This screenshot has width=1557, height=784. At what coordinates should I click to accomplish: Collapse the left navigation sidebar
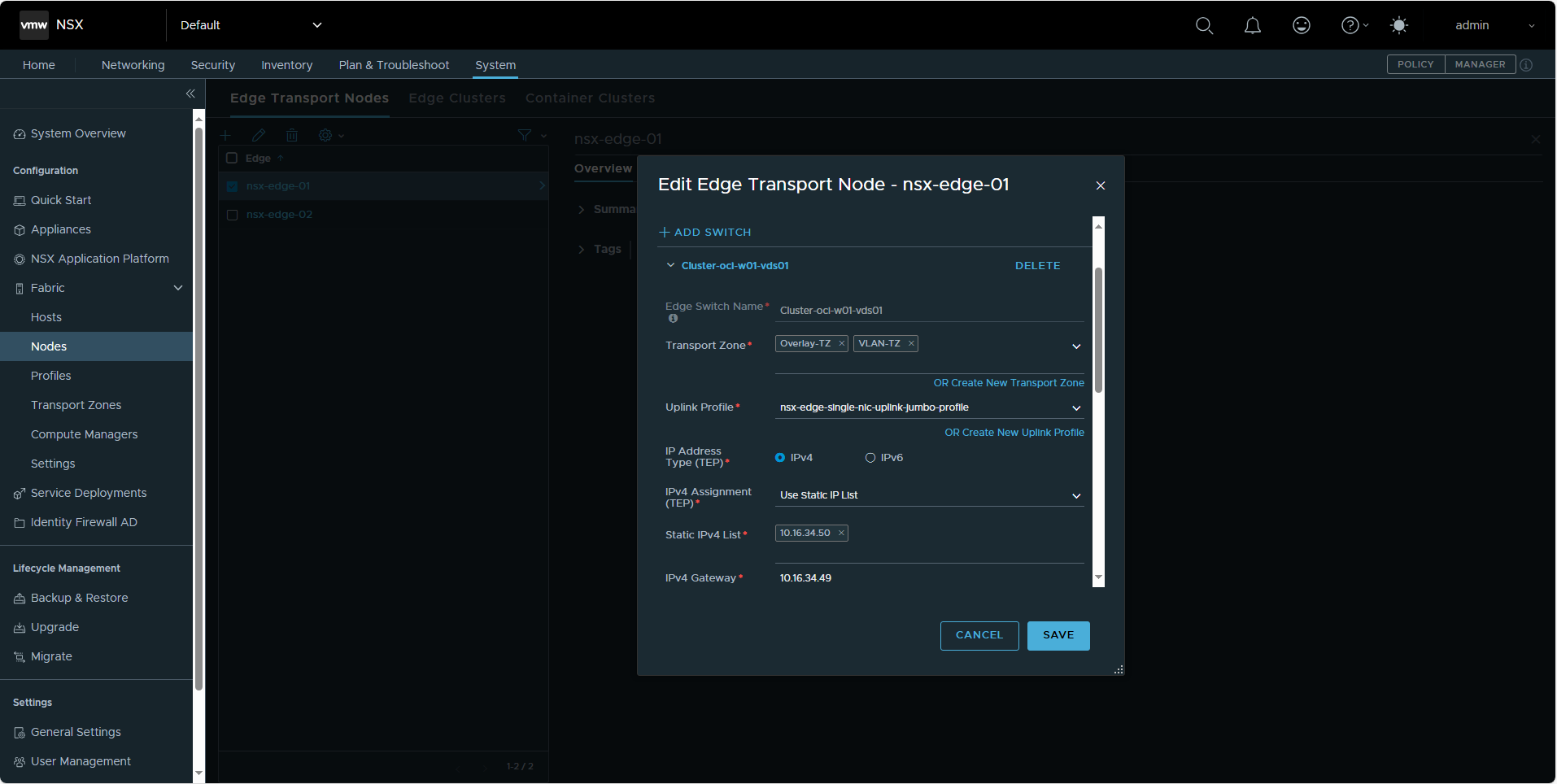click(190, 94)
